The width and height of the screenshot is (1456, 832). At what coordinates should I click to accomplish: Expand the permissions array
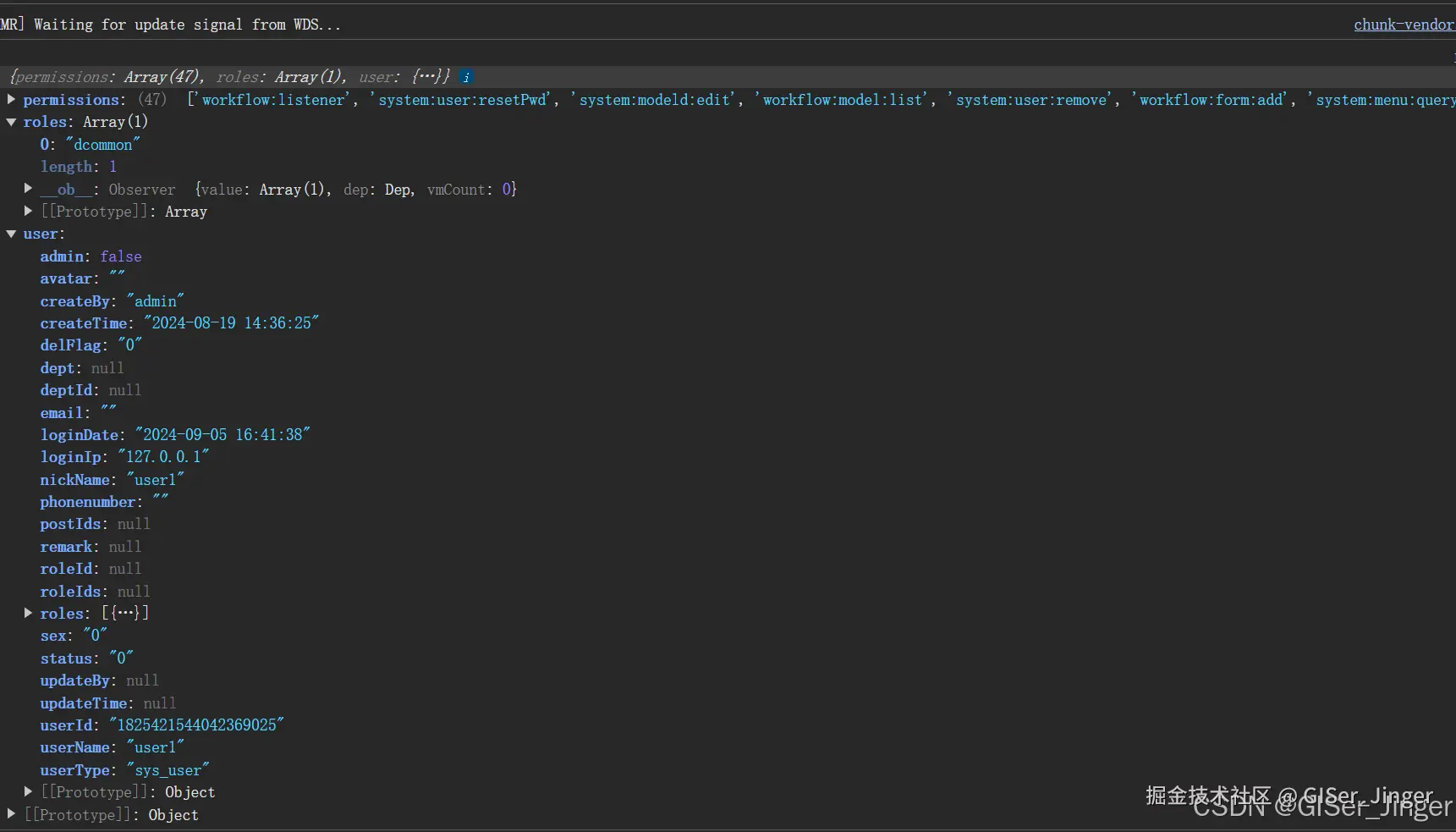(11, 99)
